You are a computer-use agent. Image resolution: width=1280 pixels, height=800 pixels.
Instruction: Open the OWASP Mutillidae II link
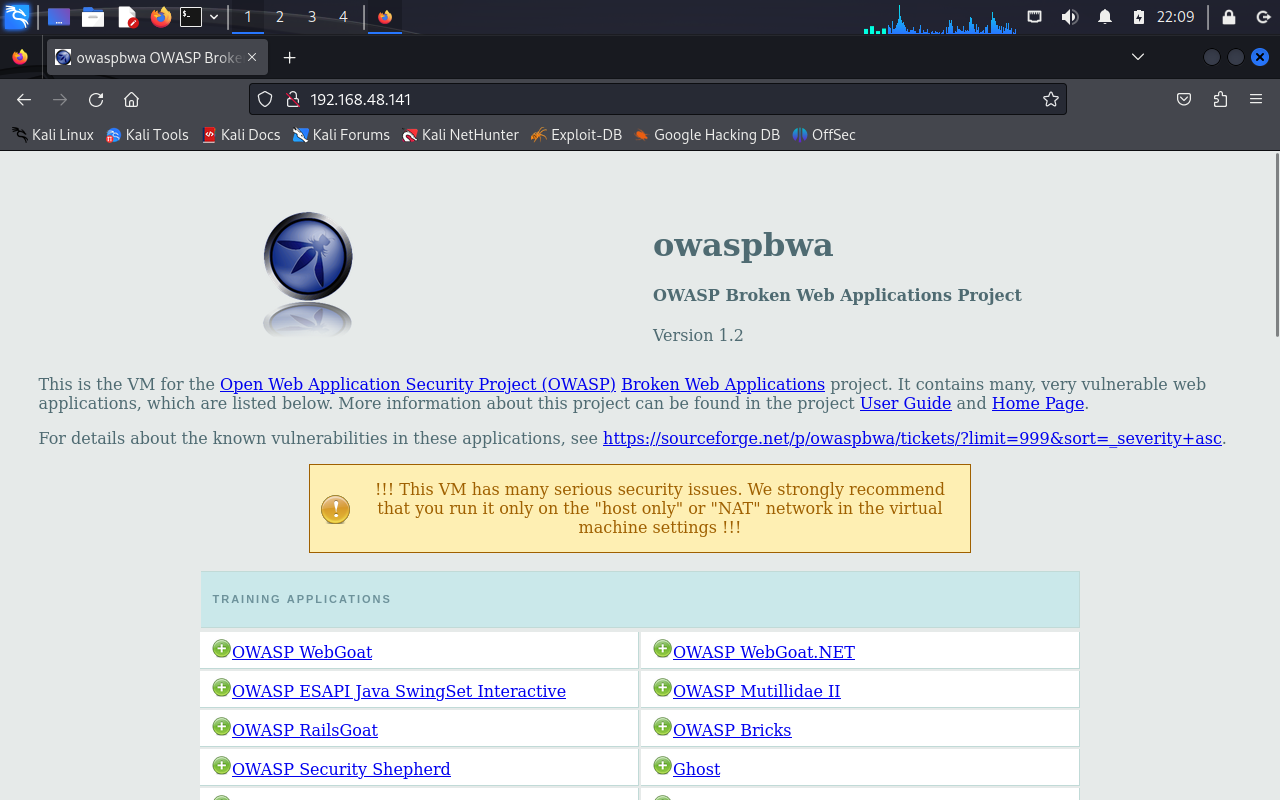click(757, 691)
